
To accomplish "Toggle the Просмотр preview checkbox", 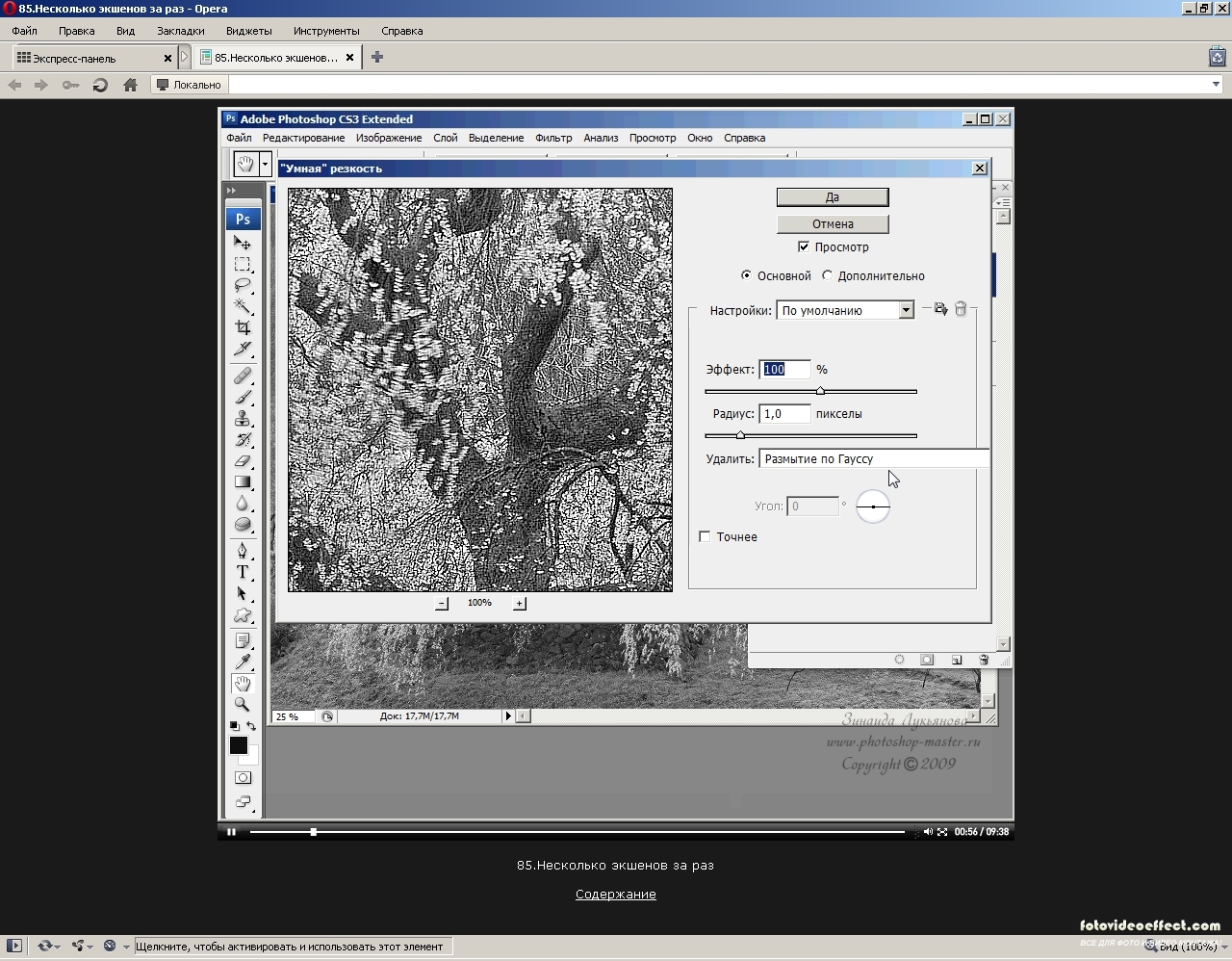I will click(804, 247).
